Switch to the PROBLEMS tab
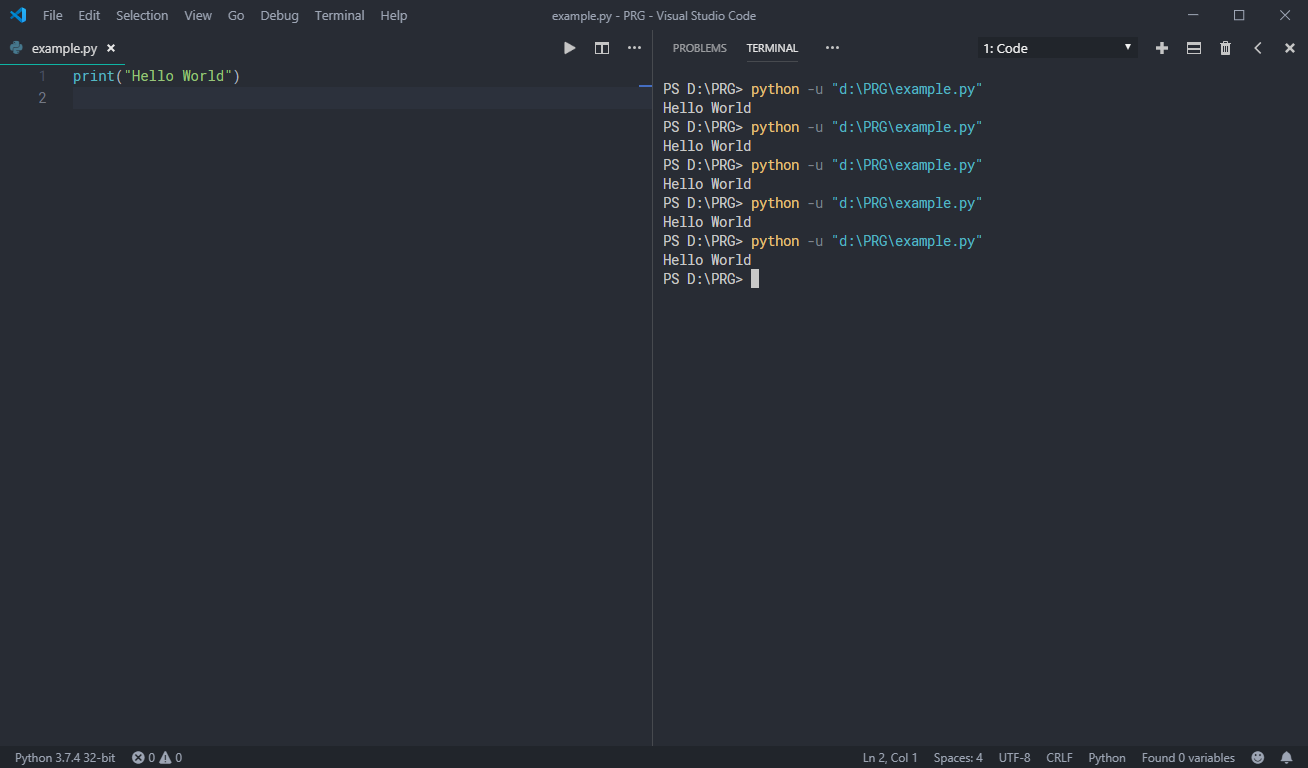Viewport: 1308px width, 768px height. (699, 47)
